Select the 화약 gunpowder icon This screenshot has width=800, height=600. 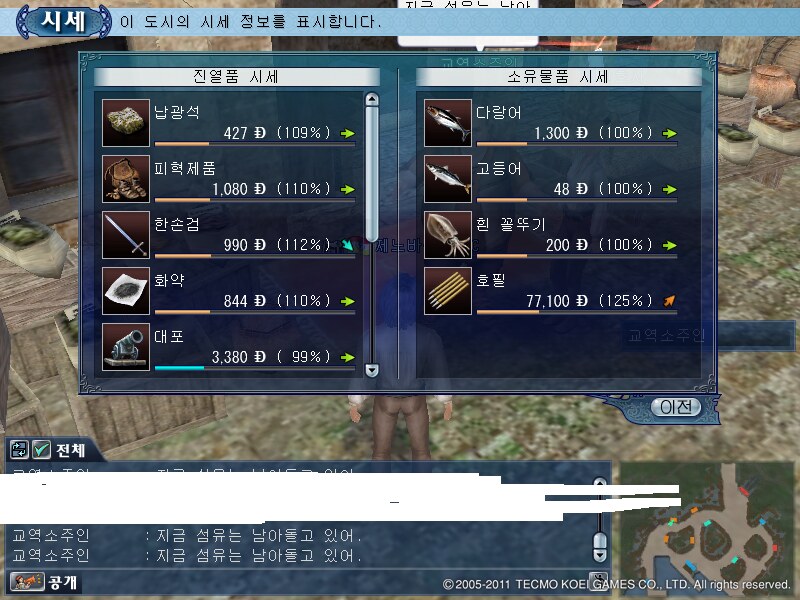point(126,291)
